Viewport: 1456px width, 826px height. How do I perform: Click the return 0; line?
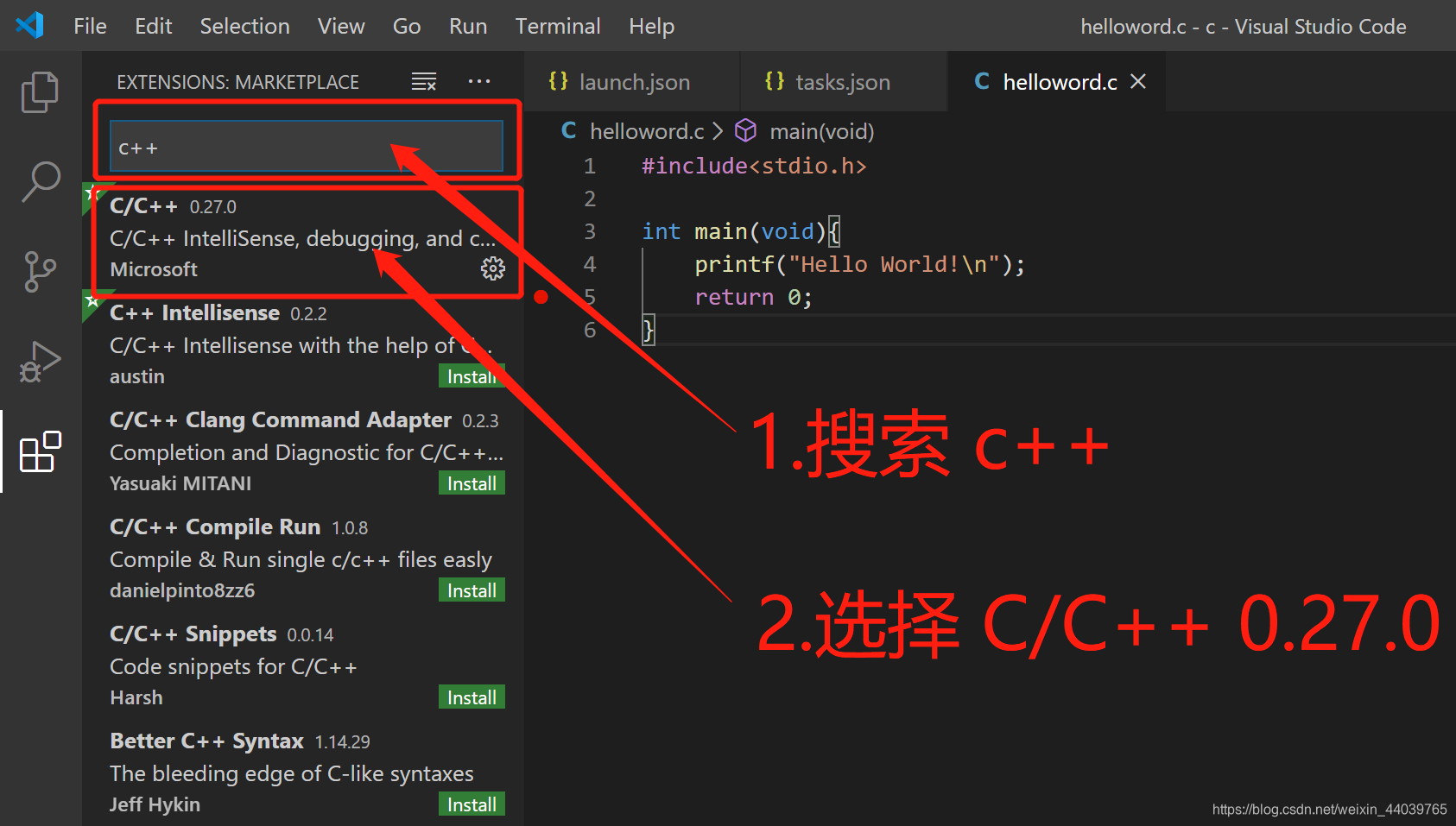click(753, 297)
